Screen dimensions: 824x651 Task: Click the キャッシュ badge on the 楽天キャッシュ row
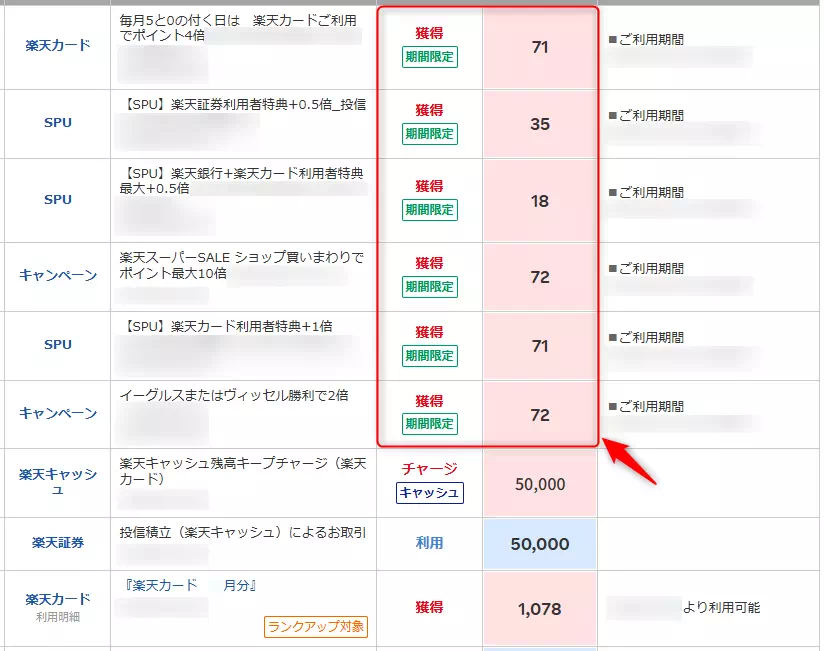pos(430,493)
